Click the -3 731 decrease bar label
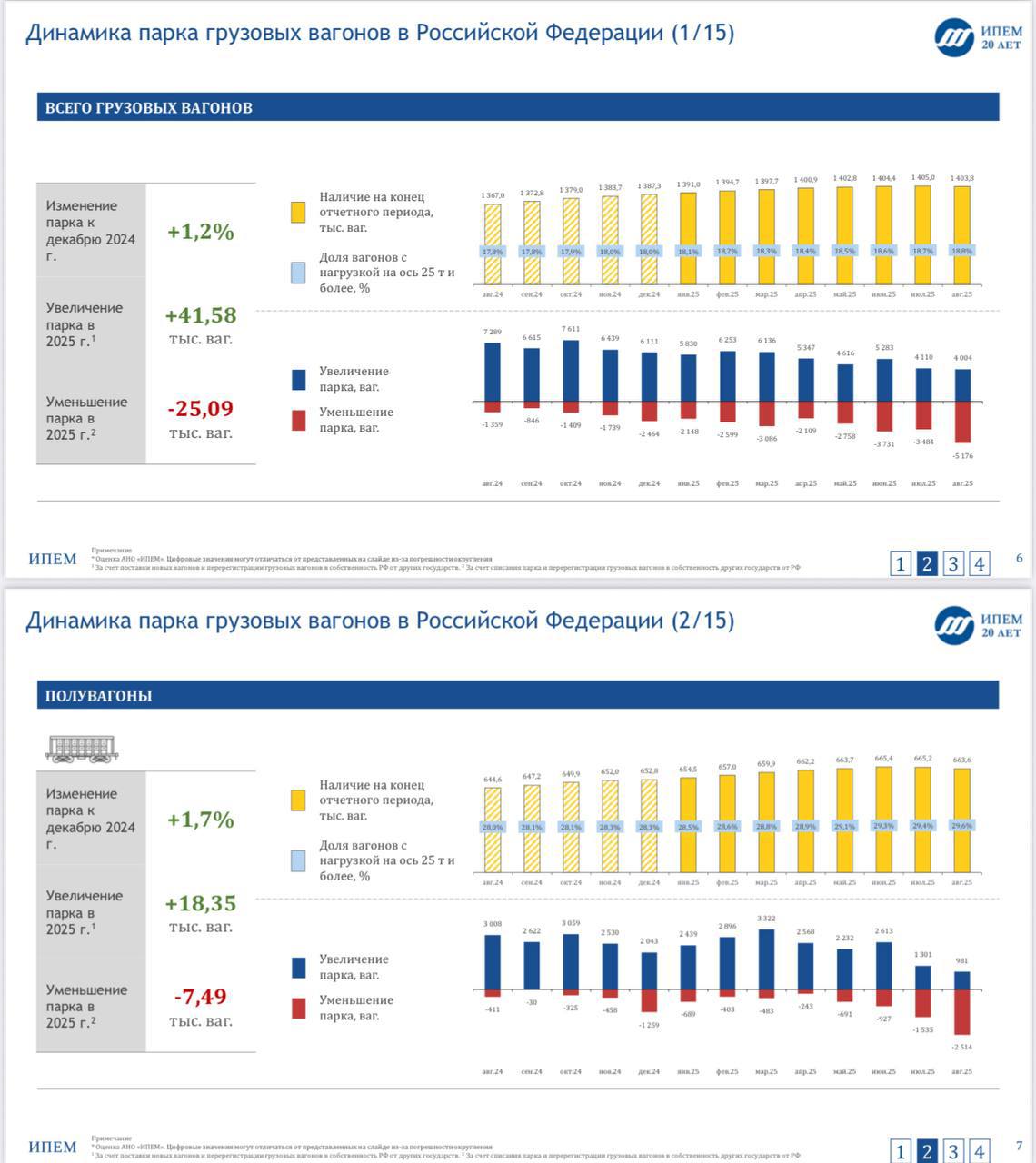This screenshot has height=1163, width=1036. pyautogui.click(x=883, y=444)
